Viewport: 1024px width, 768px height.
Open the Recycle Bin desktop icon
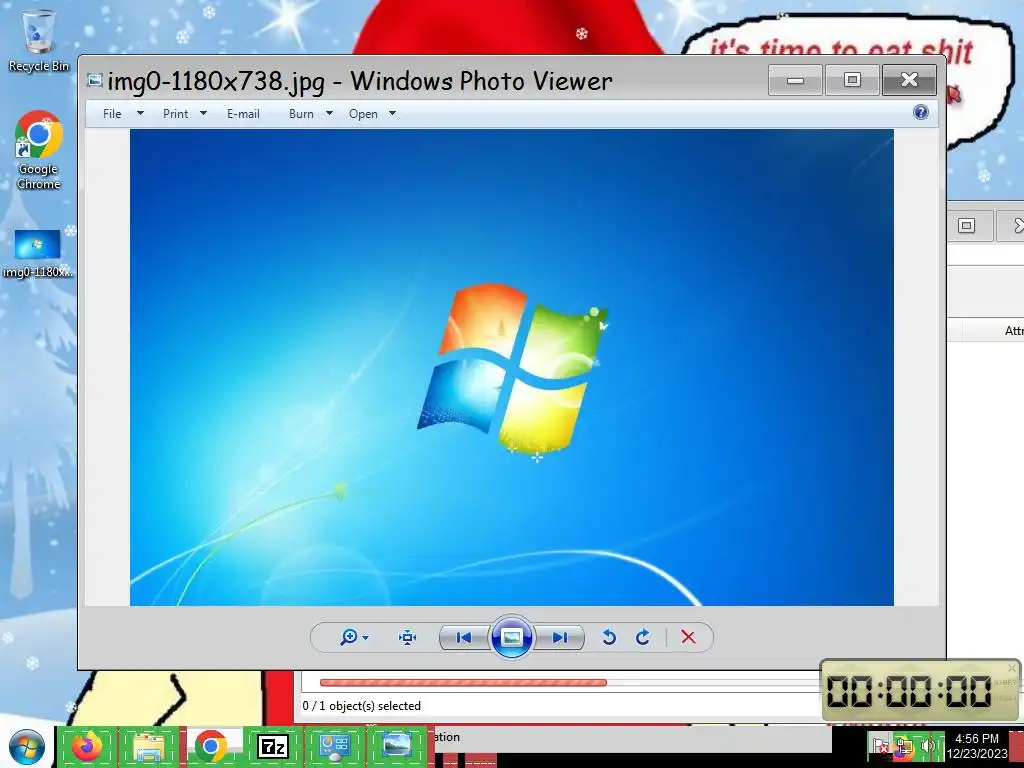point(39,40)
